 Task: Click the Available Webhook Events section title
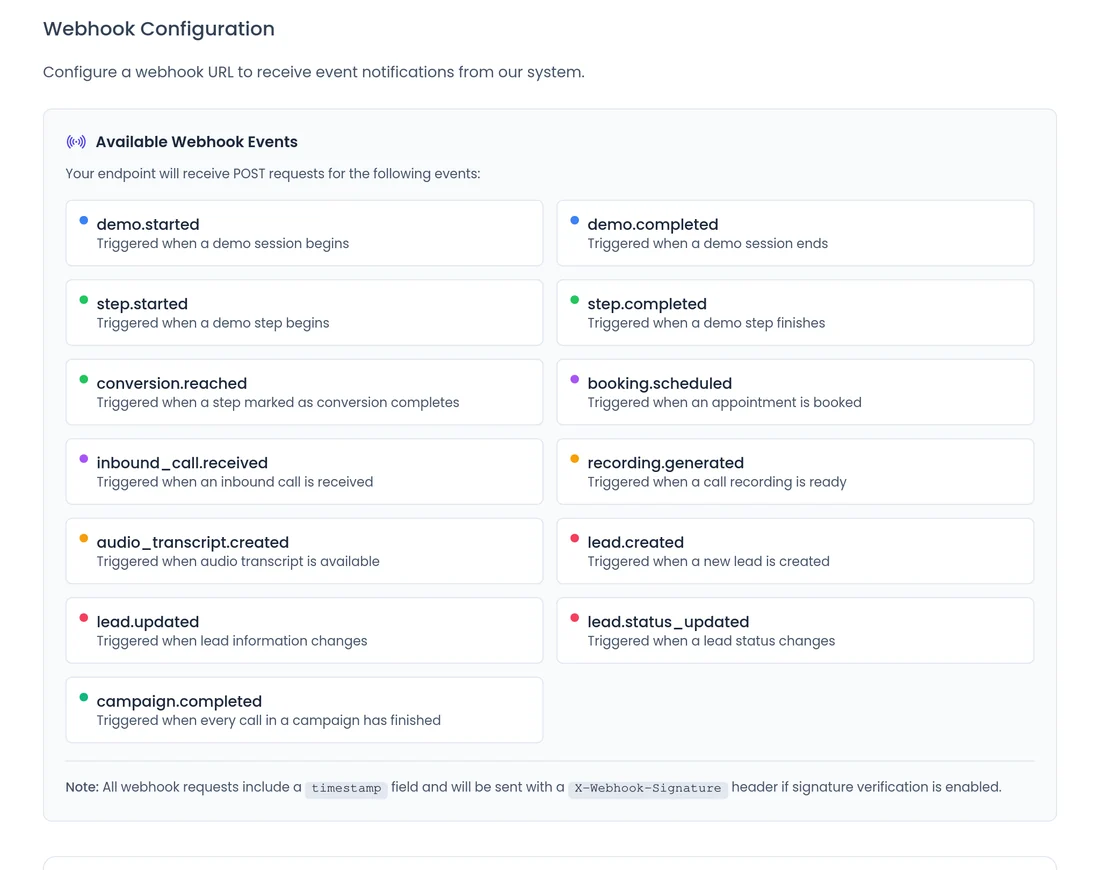(x=196, y=142)
